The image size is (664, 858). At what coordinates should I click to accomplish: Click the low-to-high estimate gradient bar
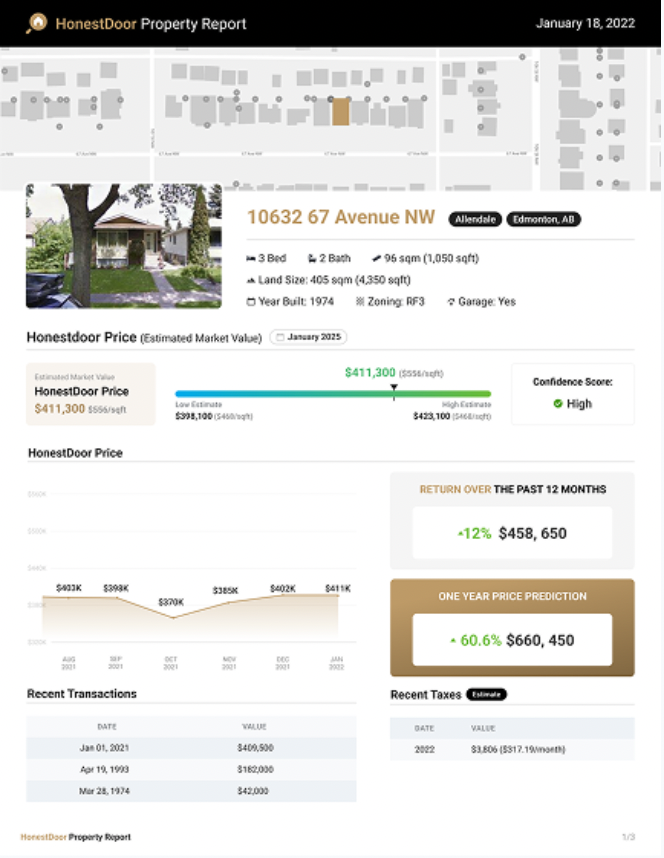[x=333, y=393]
